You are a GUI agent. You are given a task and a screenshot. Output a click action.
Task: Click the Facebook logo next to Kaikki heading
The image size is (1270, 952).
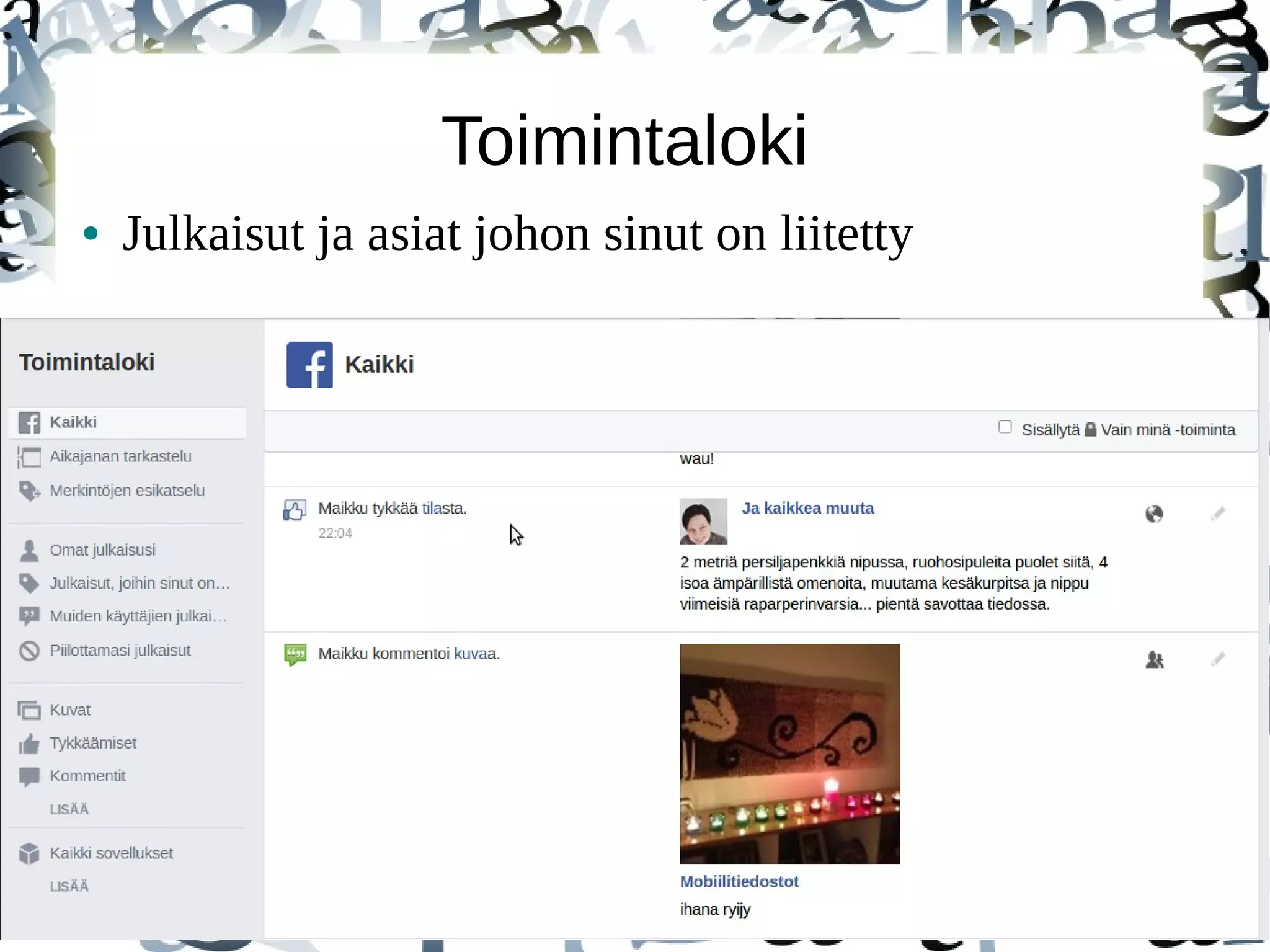coord(309,365)
